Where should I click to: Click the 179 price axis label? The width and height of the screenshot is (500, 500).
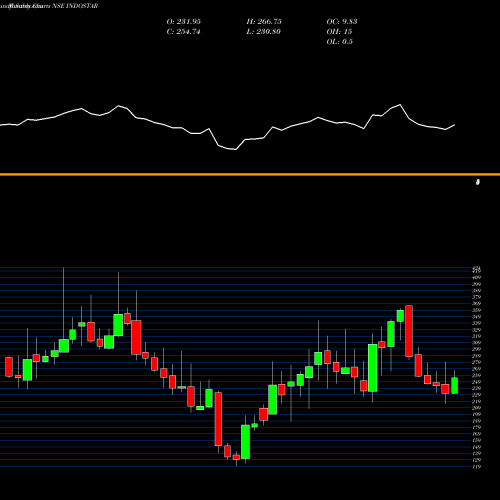click(x=477, y=427)
